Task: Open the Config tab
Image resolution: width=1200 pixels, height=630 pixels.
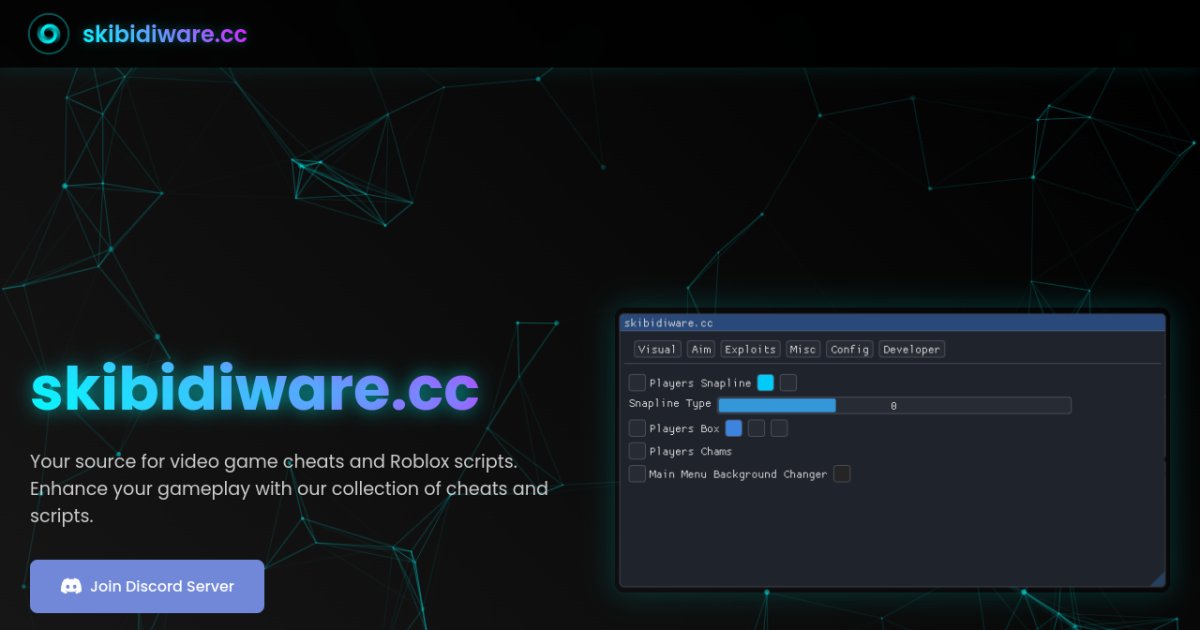Action: click(x=849, y=349)
